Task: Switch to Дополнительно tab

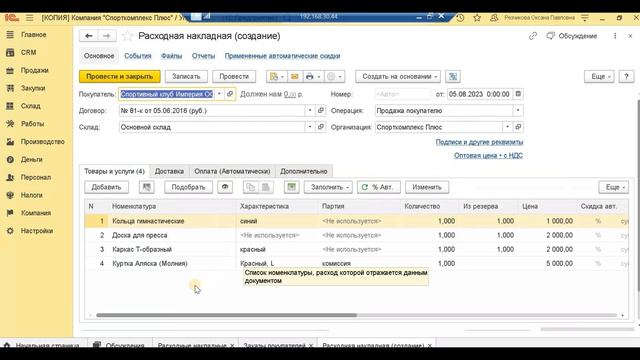Action: [304, 171]
